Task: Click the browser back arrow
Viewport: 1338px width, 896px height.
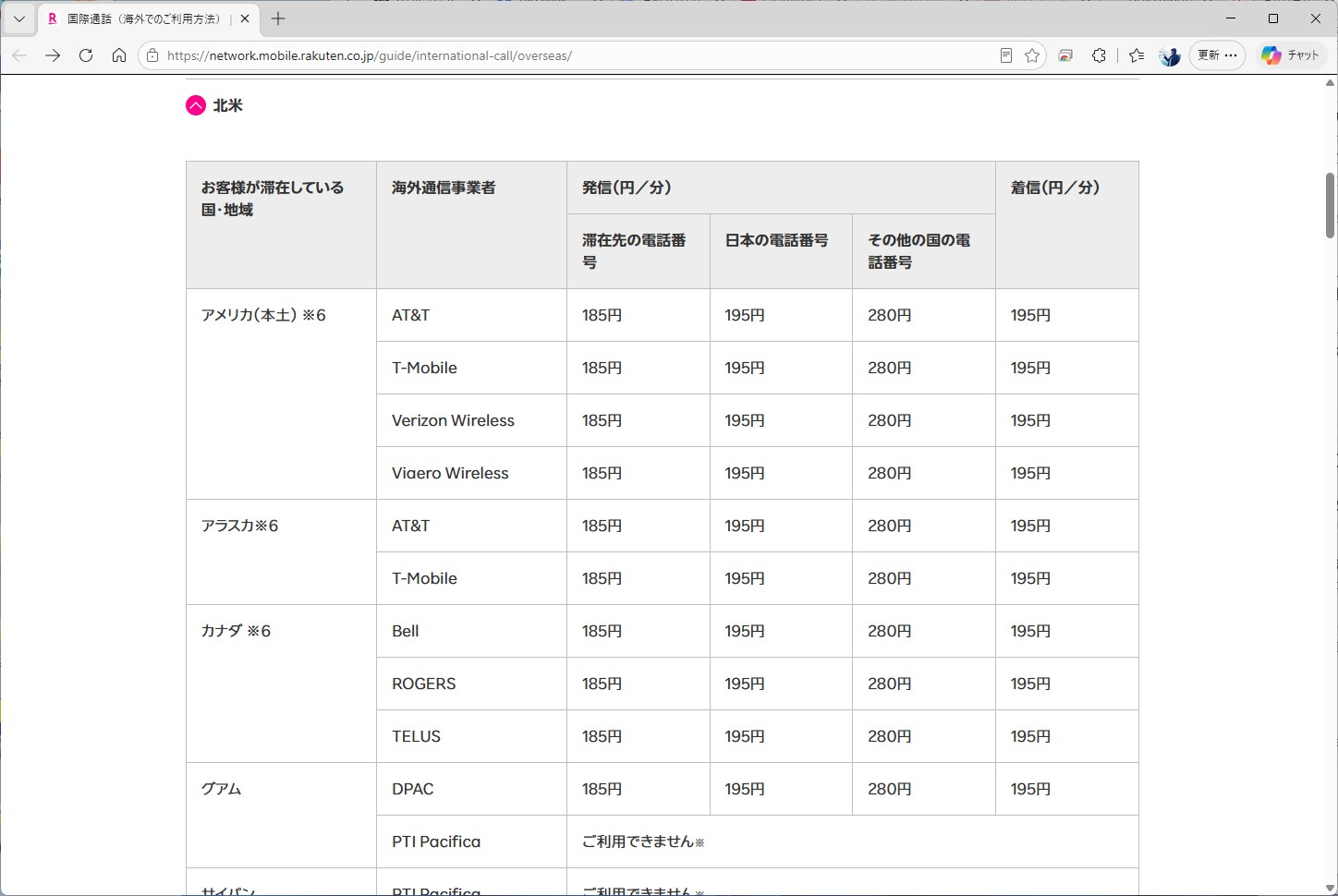Action: point(19,55)
